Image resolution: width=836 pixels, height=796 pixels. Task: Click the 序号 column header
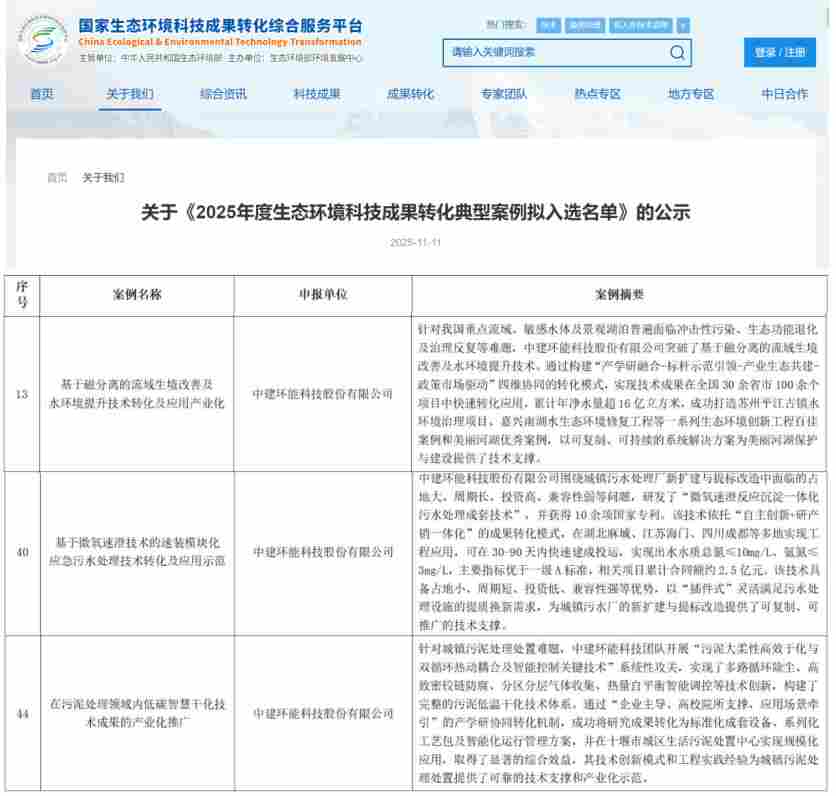22,294
